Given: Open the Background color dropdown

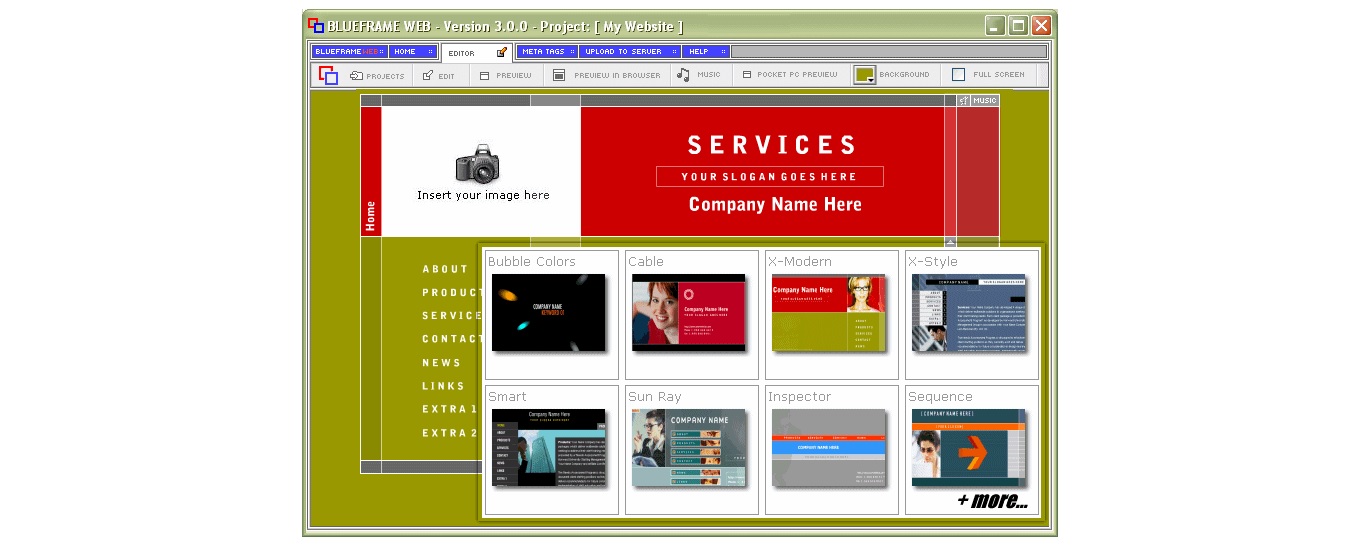Looking at the screenshot, I should (865, 76).
